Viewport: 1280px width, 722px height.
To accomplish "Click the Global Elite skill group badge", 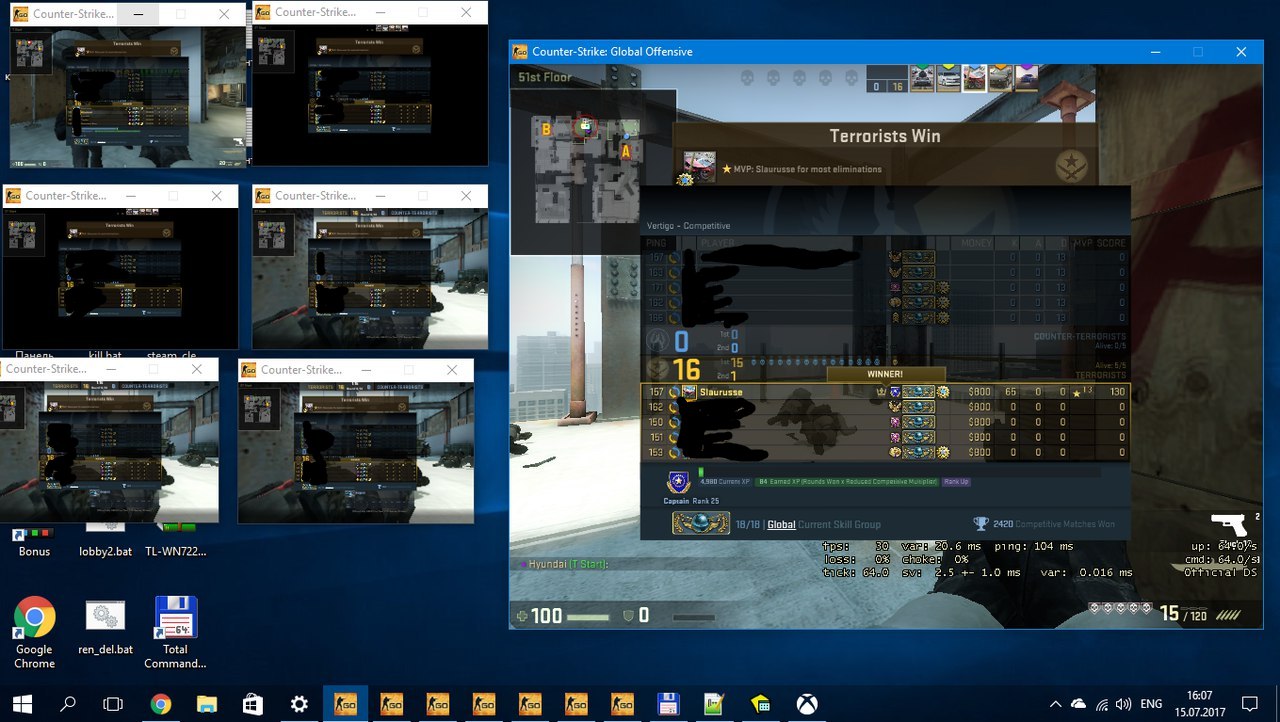I will pos(699,523).
